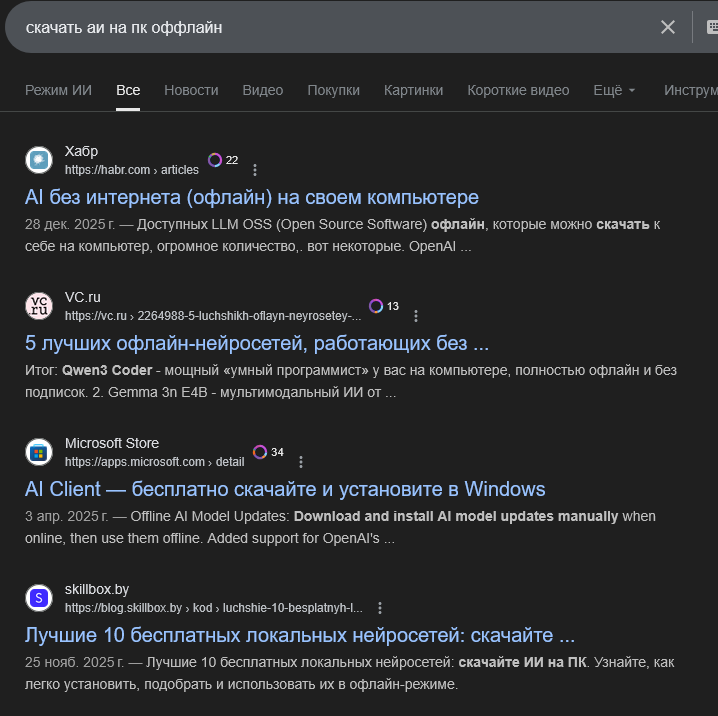718x716 pixels.
Task: Click the VC.ru site favicon
Action: click(x=39, y=306)
